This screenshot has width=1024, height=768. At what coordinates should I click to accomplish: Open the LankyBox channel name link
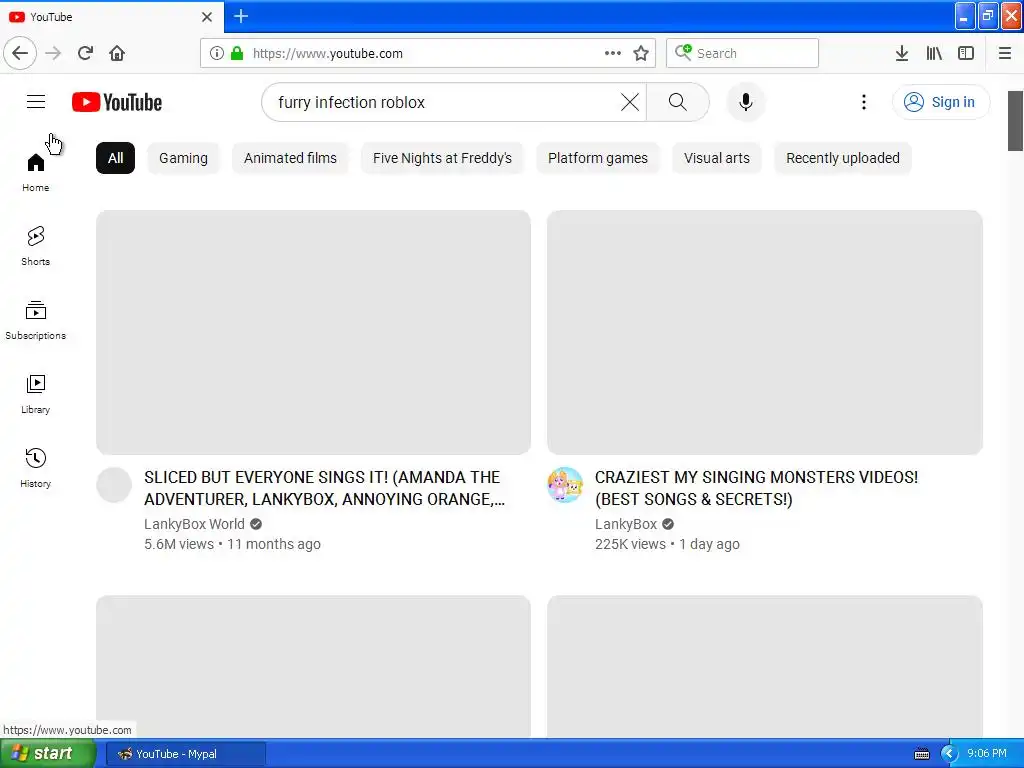click(x=626, y=524)
